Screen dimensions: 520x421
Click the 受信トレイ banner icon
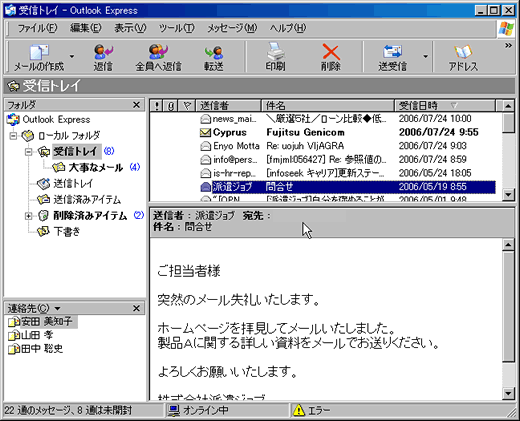[13, 86]
